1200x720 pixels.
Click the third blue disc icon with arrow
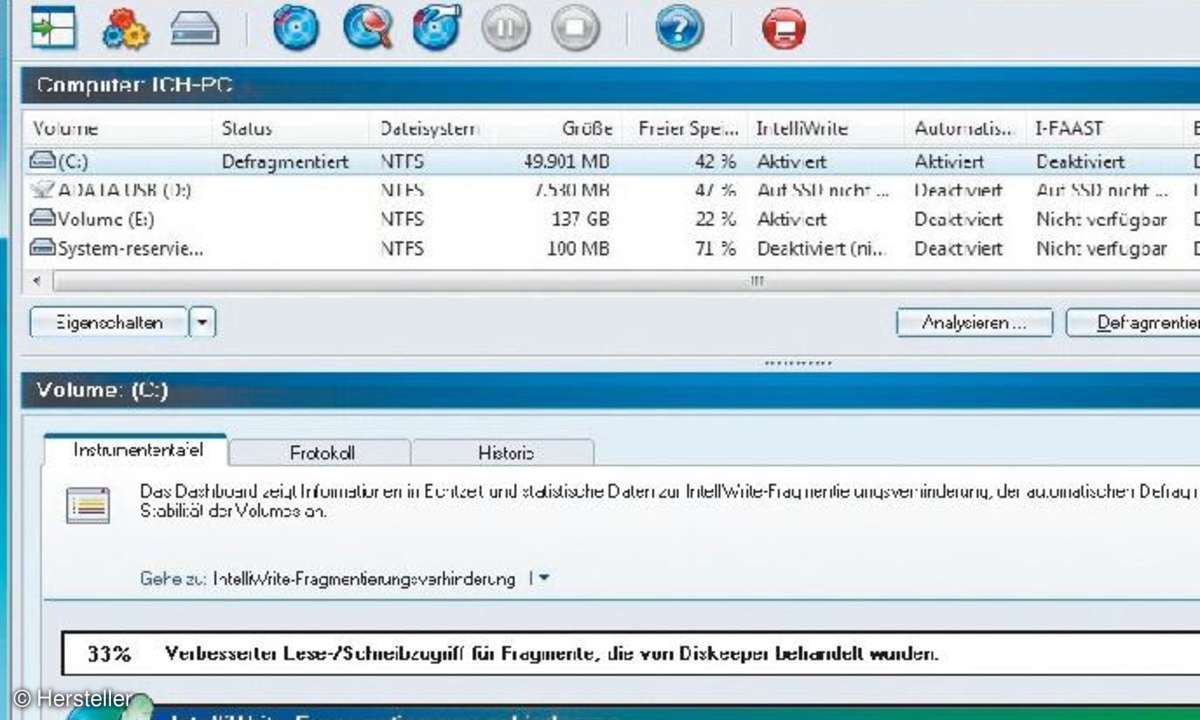[438, 28]
